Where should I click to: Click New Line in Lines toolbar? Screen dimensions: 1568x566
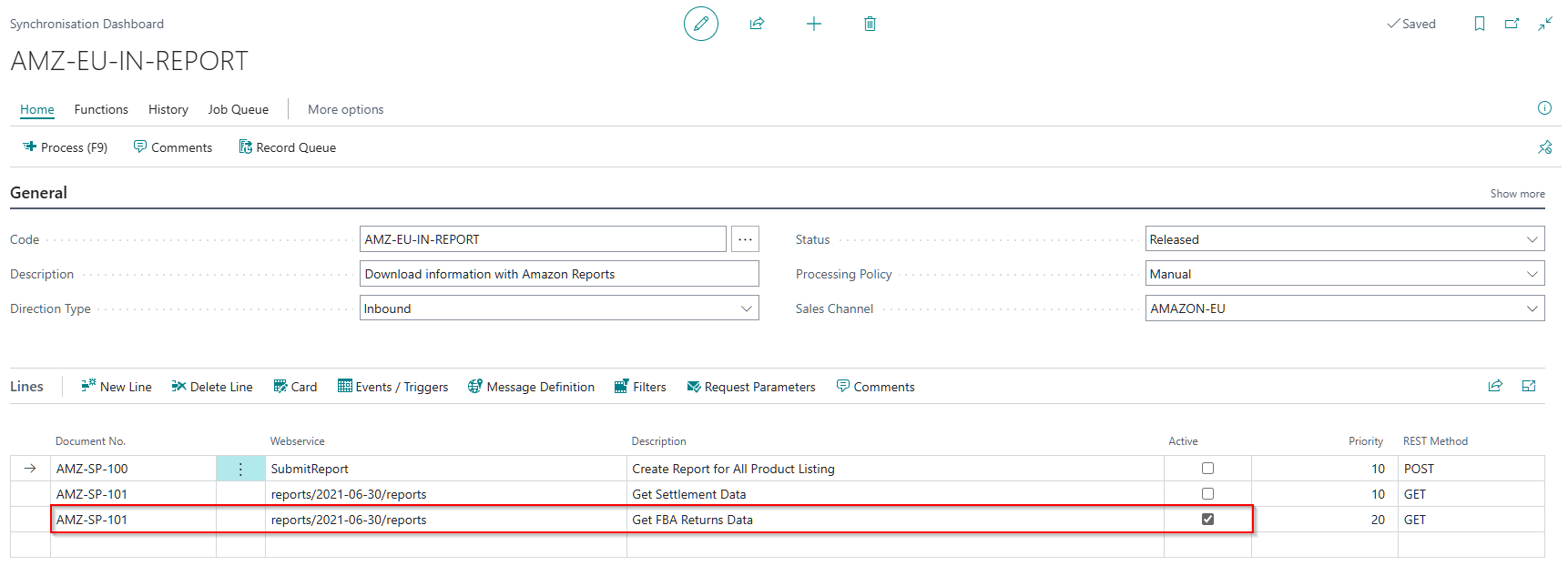tap(117, 387)
